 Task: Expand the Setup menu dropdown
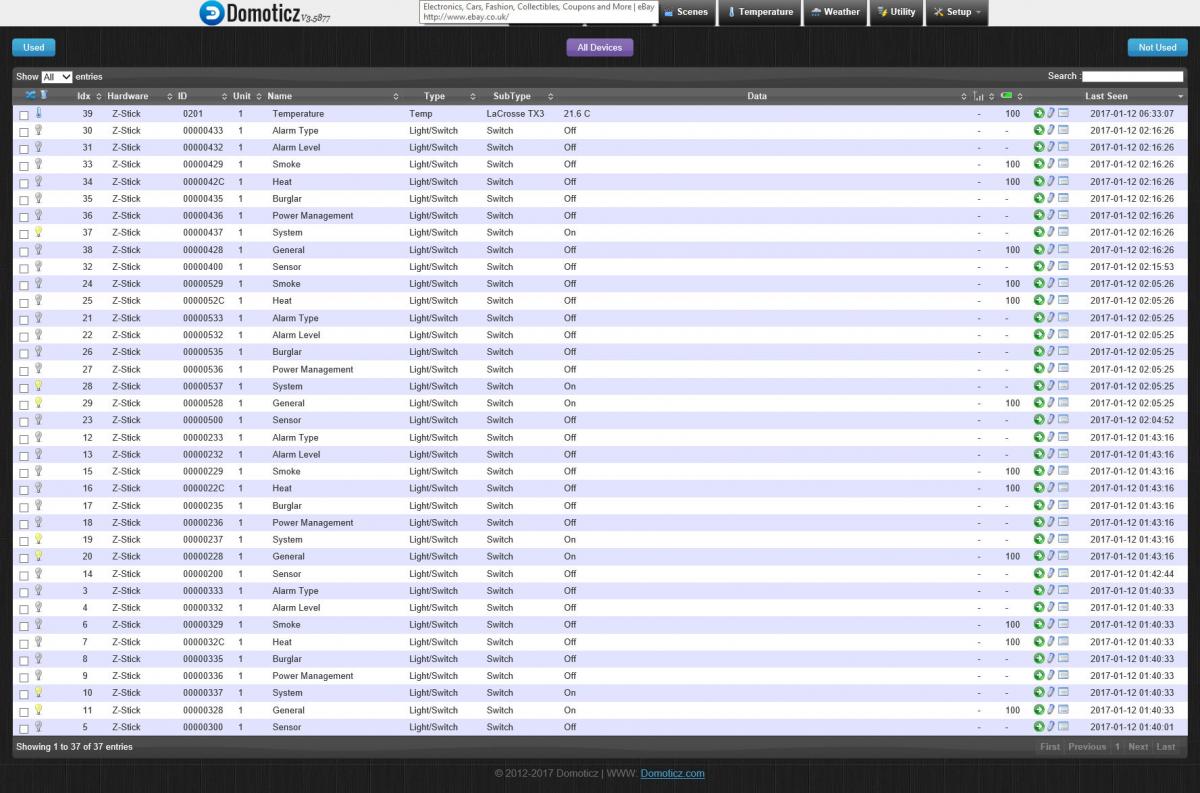point(957,12)
